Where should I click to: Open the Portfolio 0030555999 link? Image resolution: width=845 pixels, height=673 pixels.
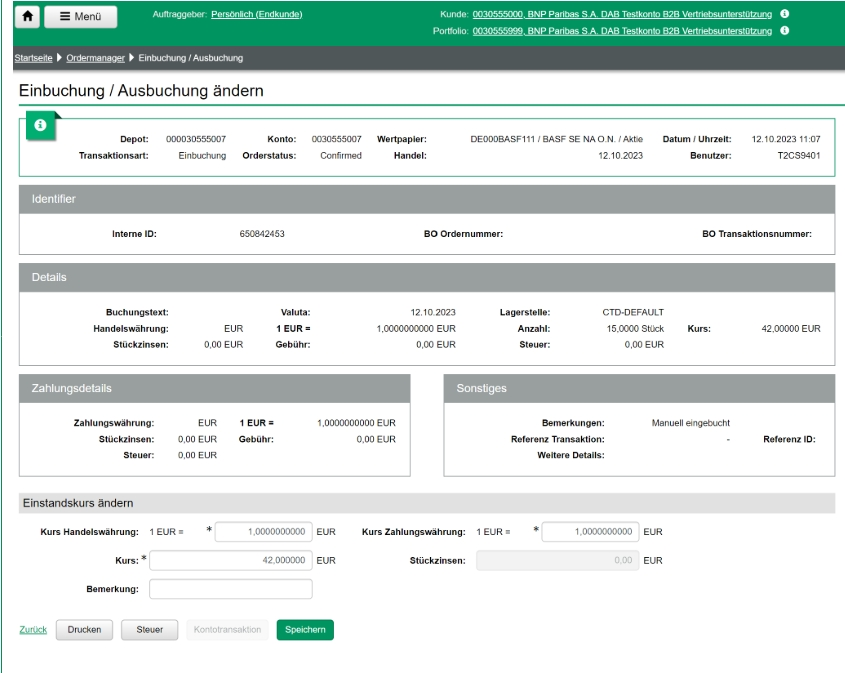[x=622, y=31]
